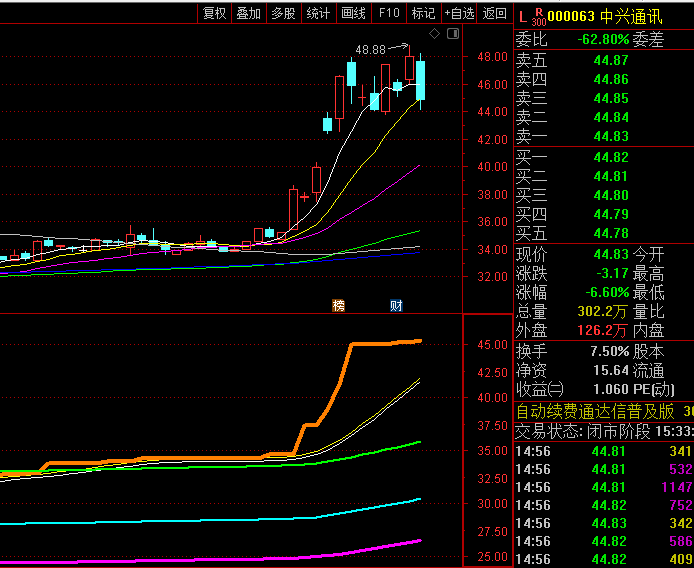Open the 统计 statistics tool
The width and height of the screenshot is (694, 568).
point(318,13)
